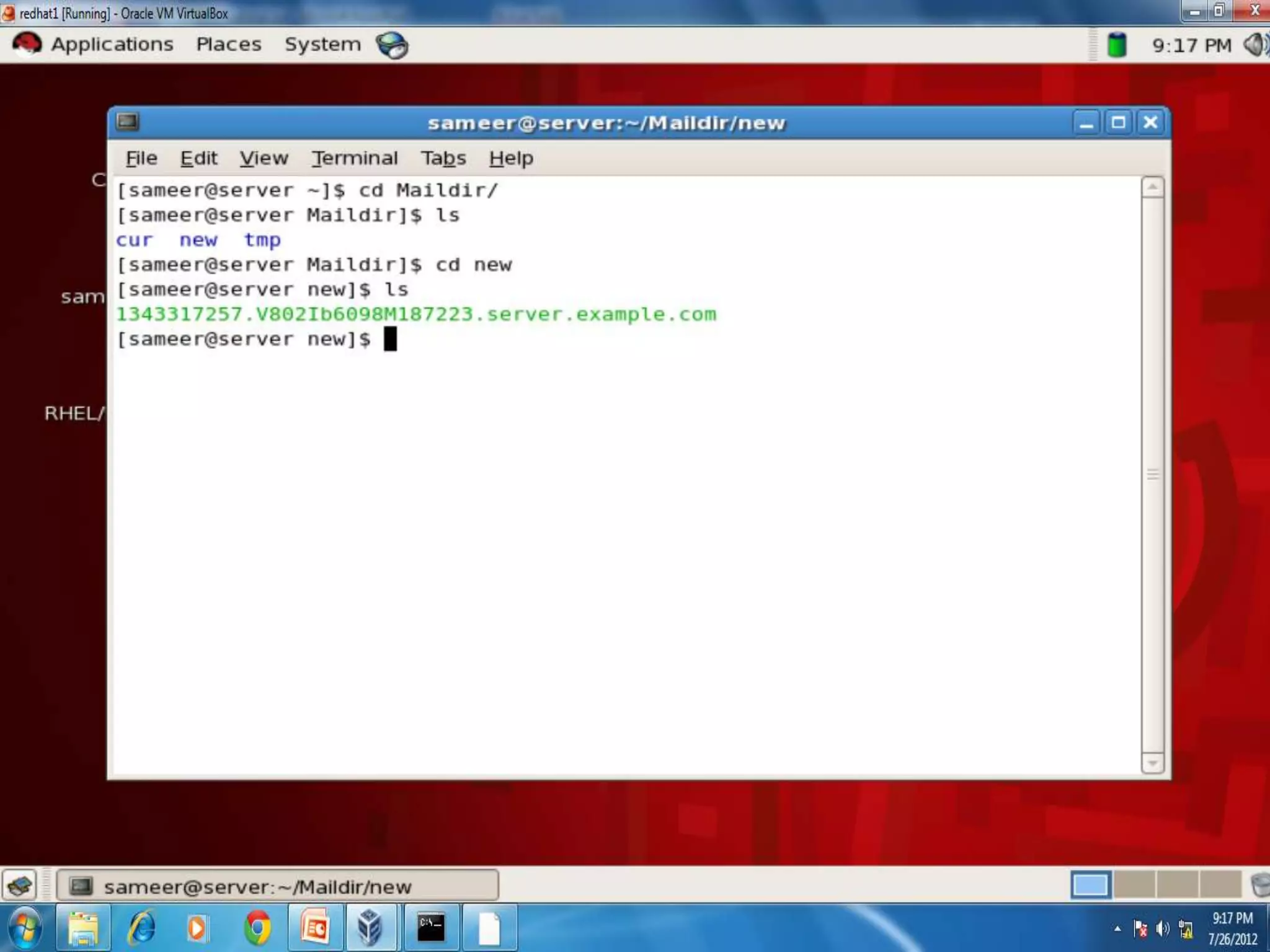Switch to the third workspace in switcher
1270x952 pixels.
(1176, 885)
